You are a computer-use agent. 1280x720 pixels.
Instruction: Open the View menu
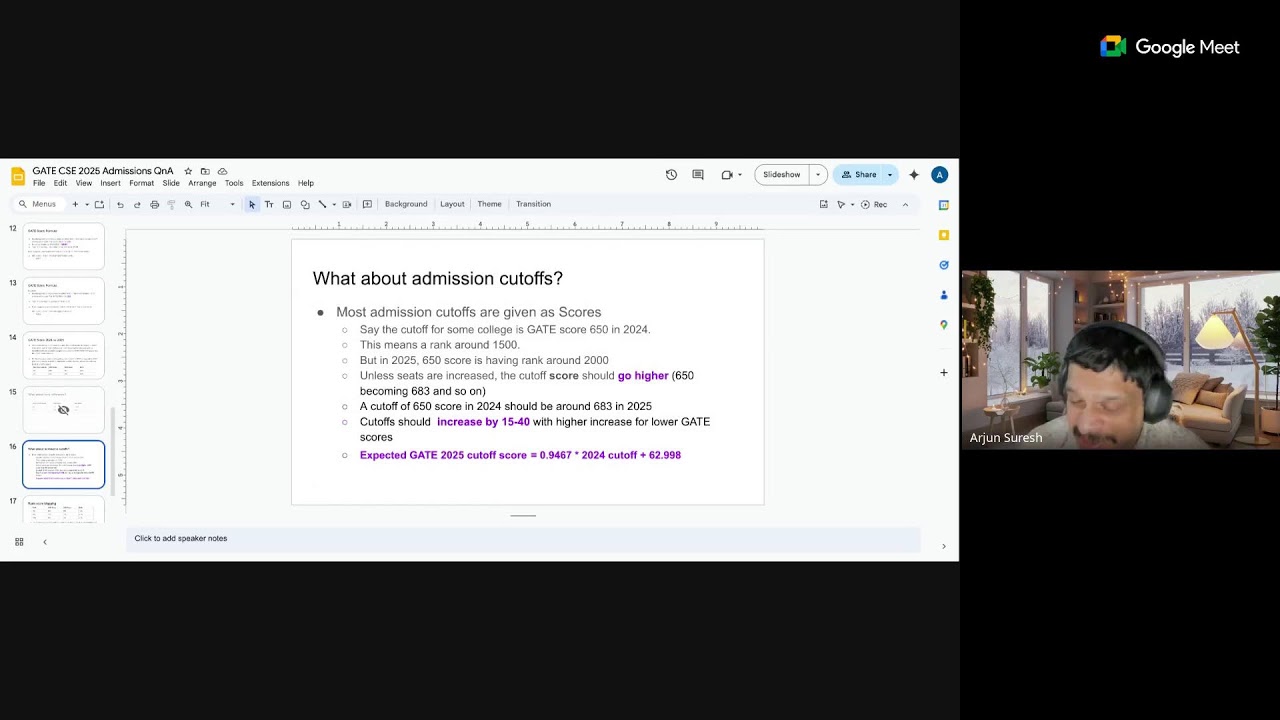point(84,183)
